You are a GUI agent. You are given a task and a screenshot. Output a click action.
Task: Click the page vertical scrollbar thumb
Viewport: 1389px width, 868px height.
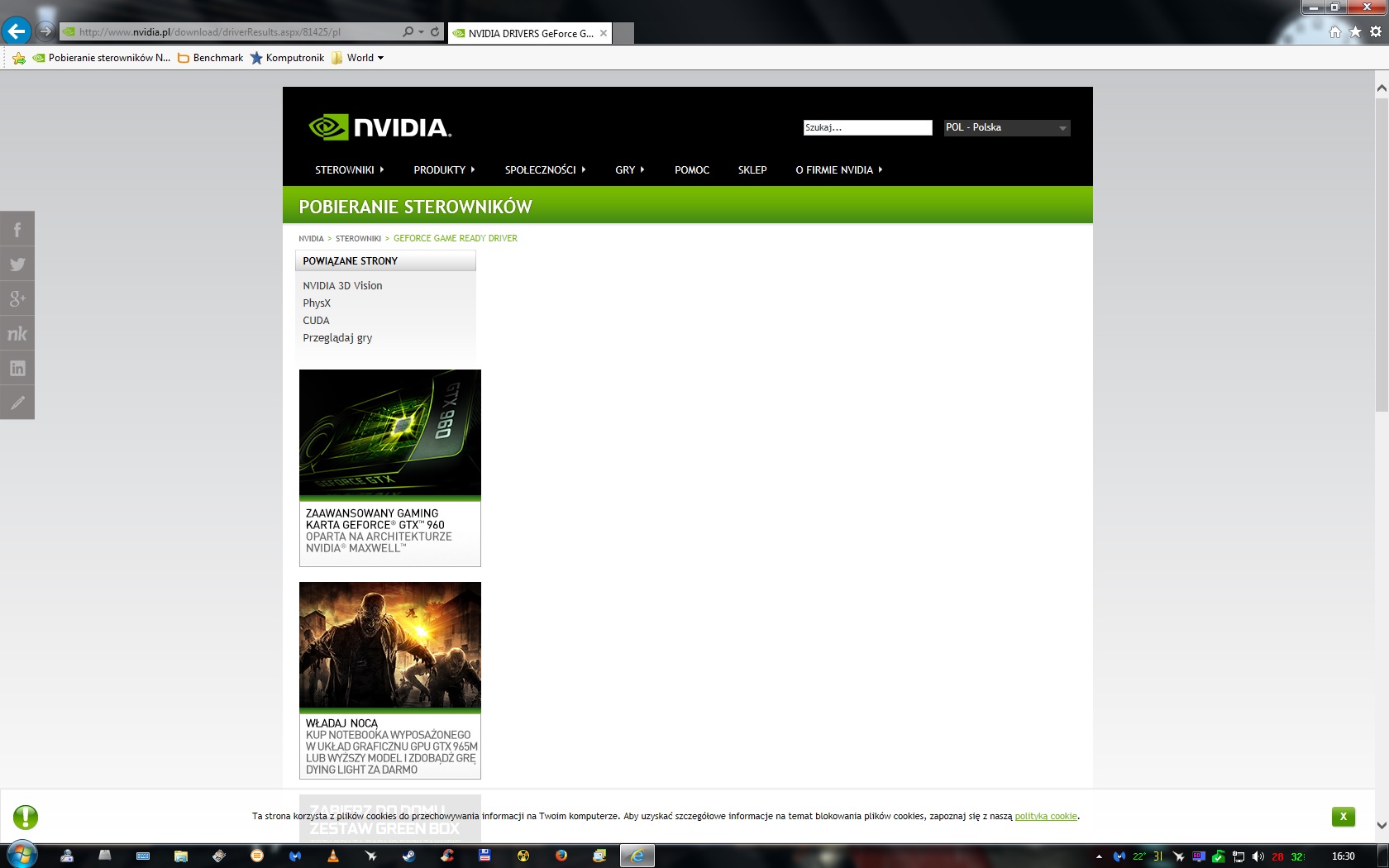coord(1382,255)
